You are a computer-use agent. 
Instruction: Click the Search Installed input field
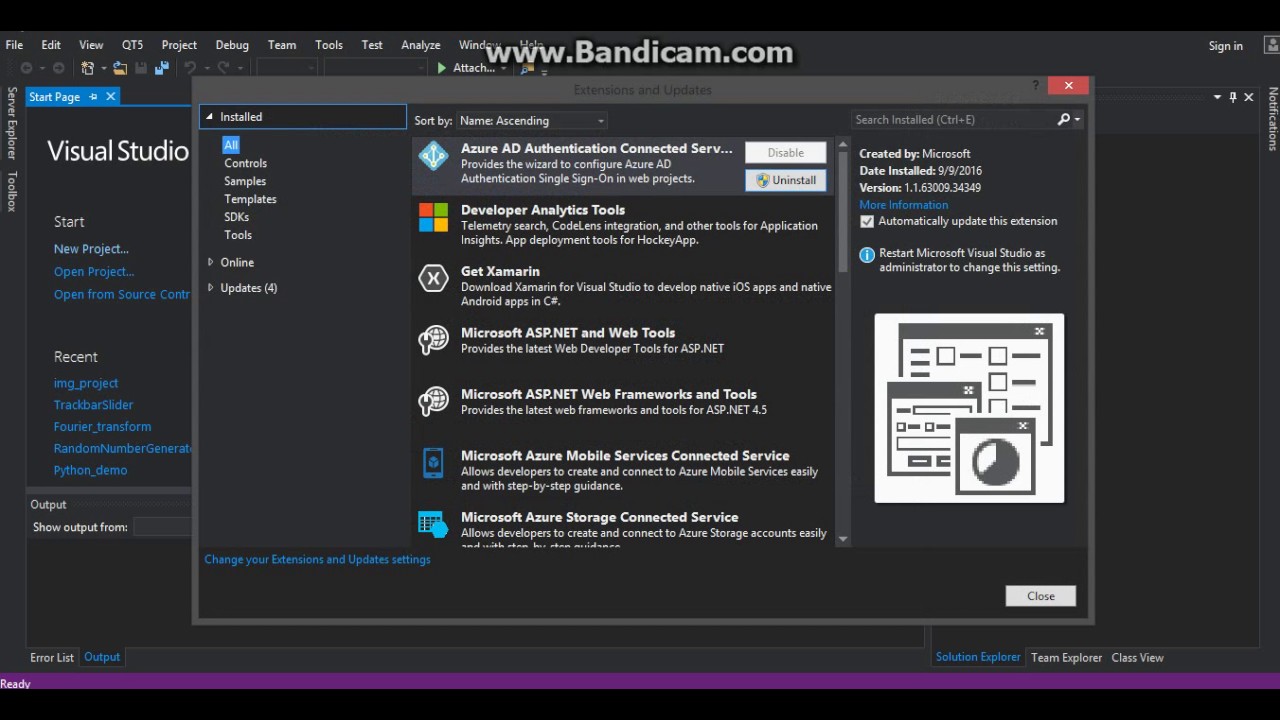[x=954, y=120]
